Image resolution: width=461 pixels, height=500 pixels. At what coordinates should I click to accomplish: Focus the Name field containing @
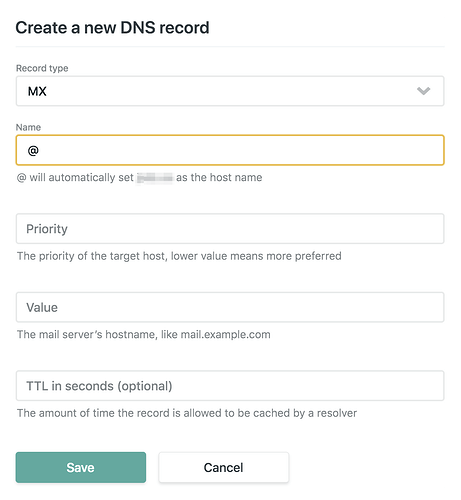click(230, 150)
